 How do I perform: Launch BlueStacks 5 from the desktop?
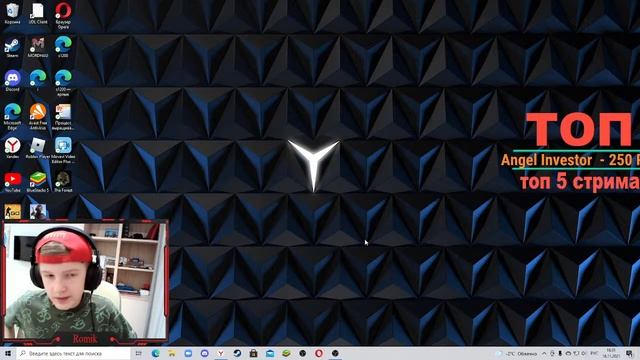pos(38,182)
